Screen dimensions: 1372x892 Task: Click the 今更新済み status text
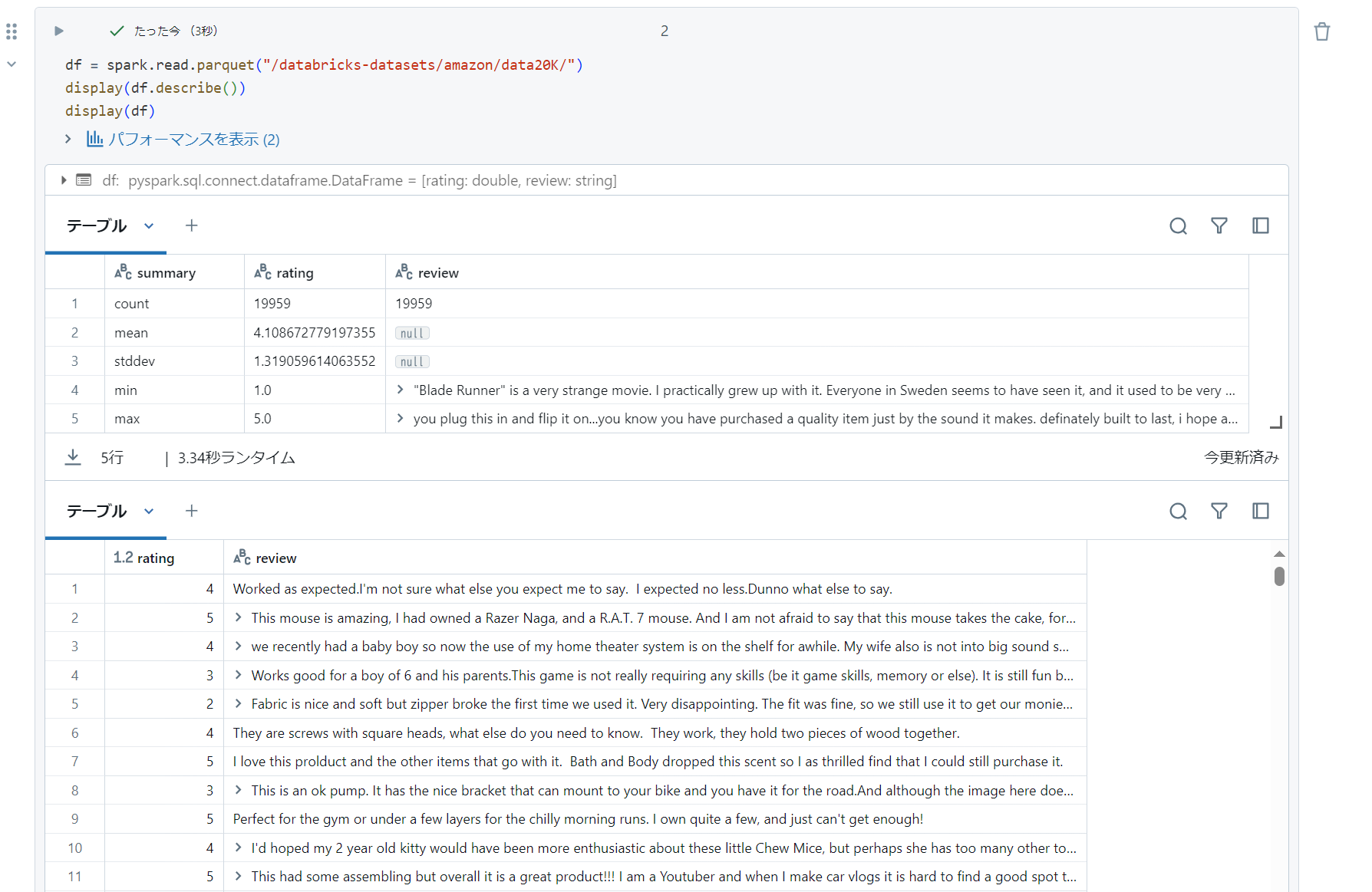pyautogui.click(x=1241, y=456)
